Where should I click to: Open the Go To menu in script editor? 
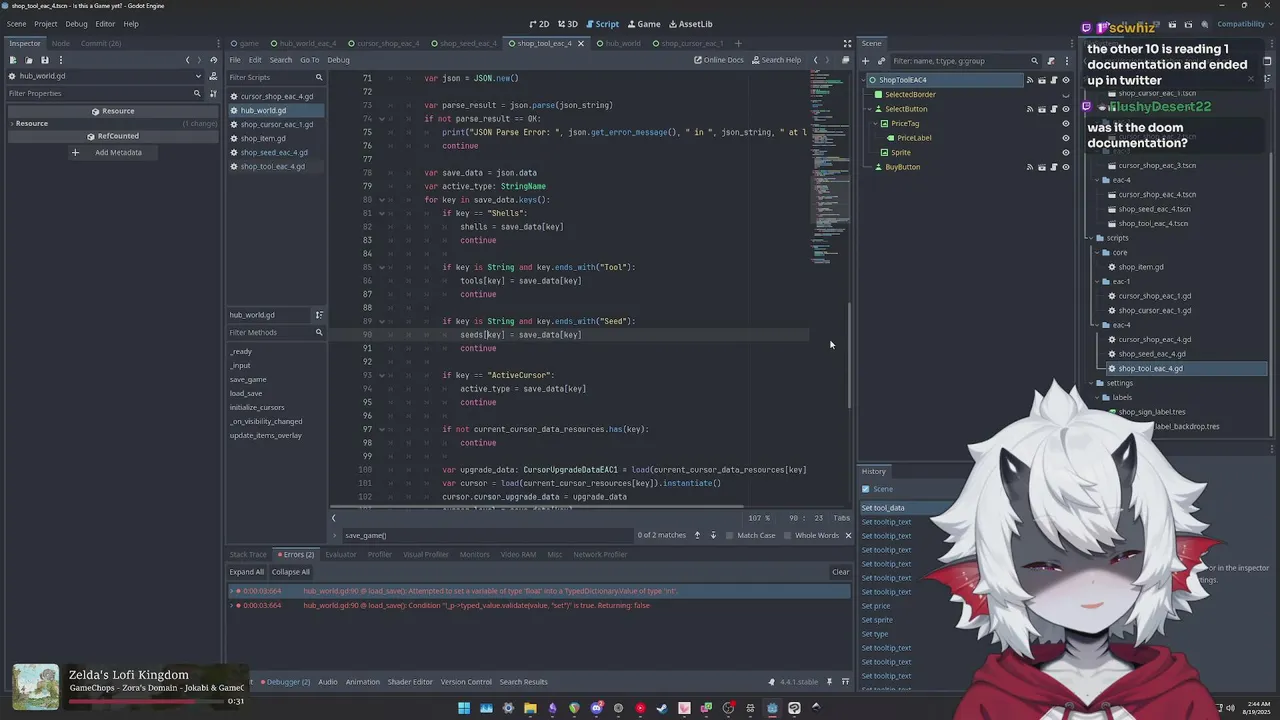[x=310, y=60]
